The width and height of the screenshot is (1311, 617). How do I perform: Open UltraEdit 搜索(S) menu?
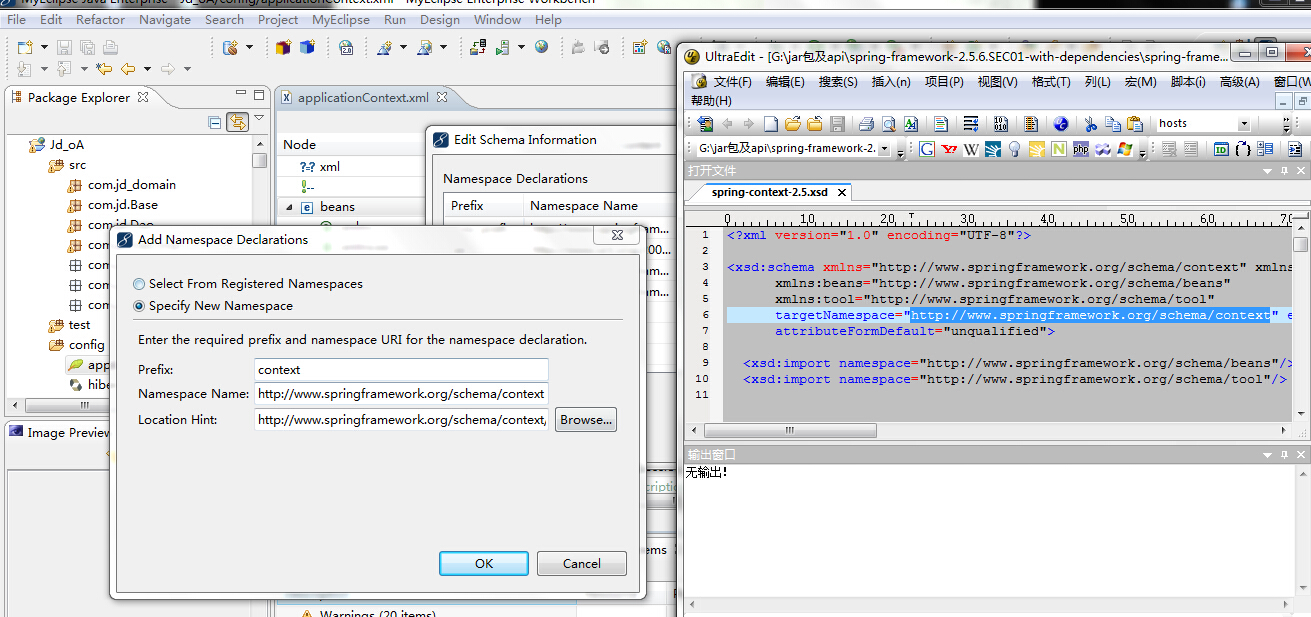(x=838, y=82)
